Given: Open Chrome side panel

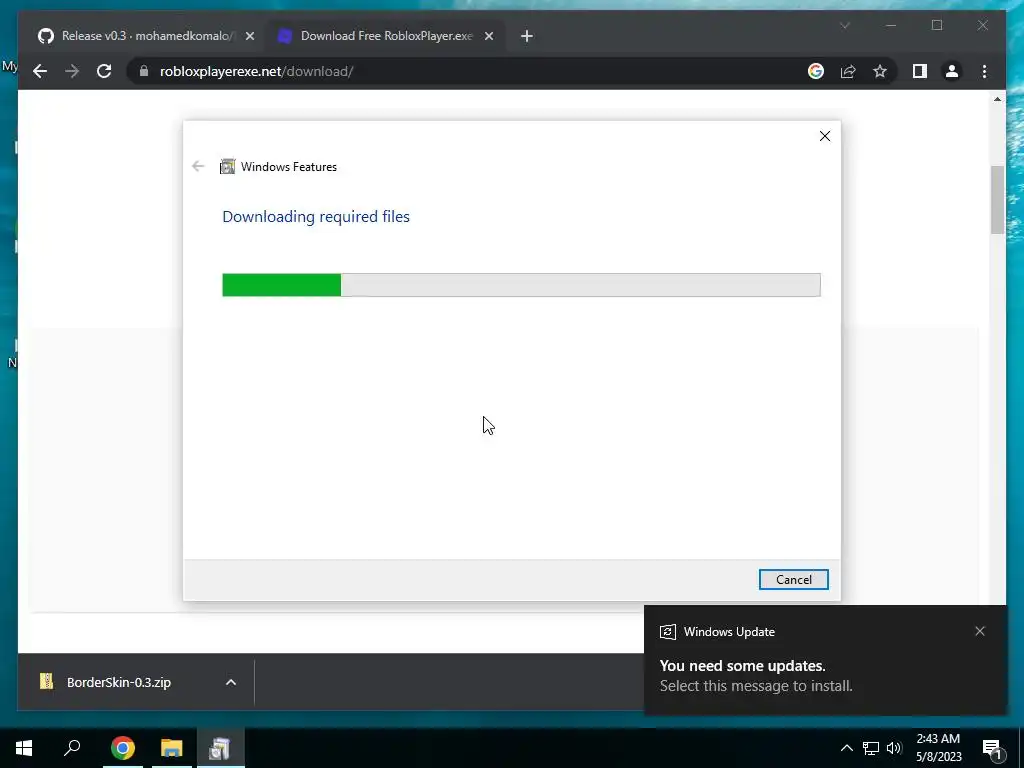Looking at the screenshot, I should pyautogui.click(x=920, y=71).
